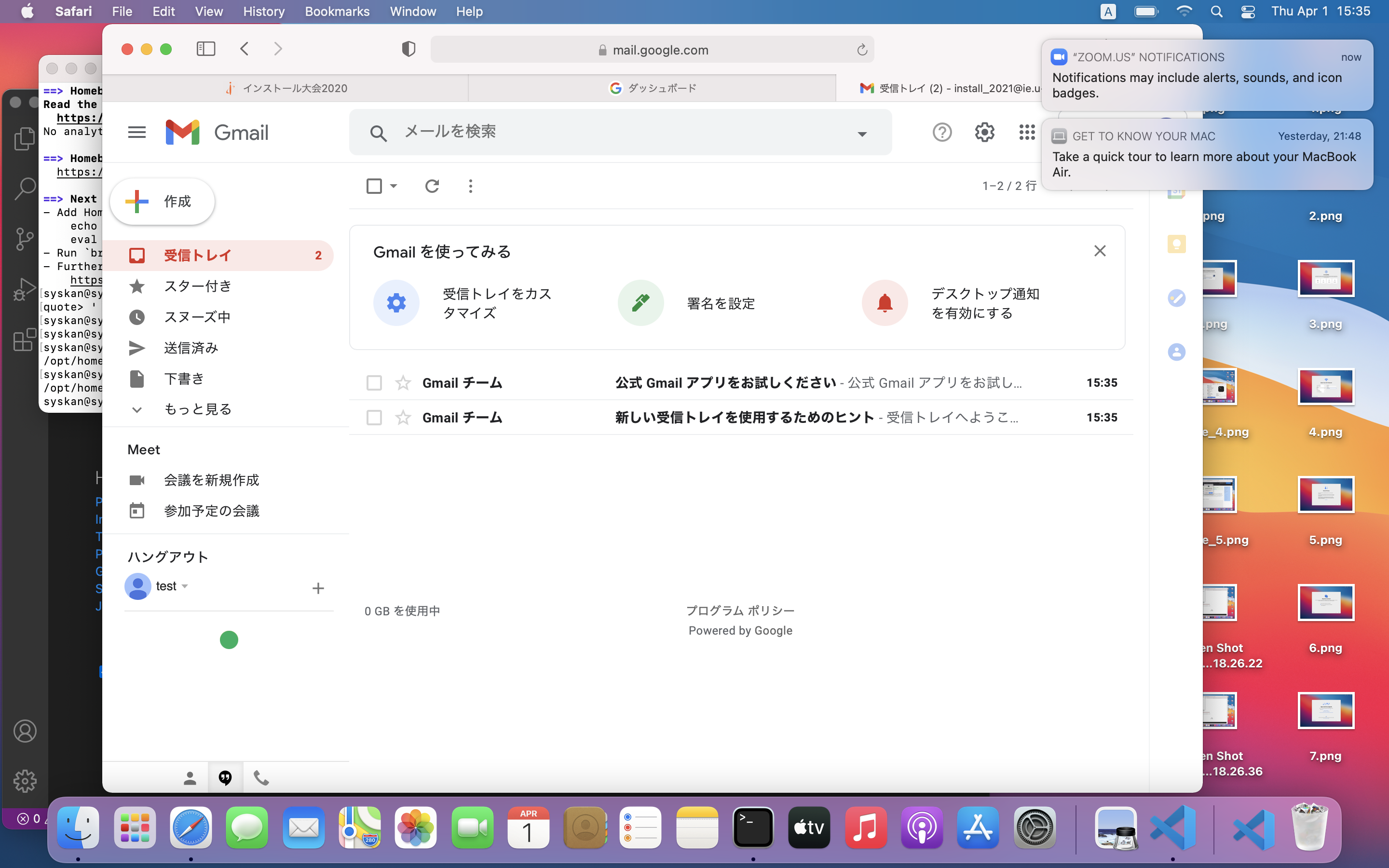Click the 作成 compose button
The height and width of the screenshot is (868, 1389).
point(163,202)
